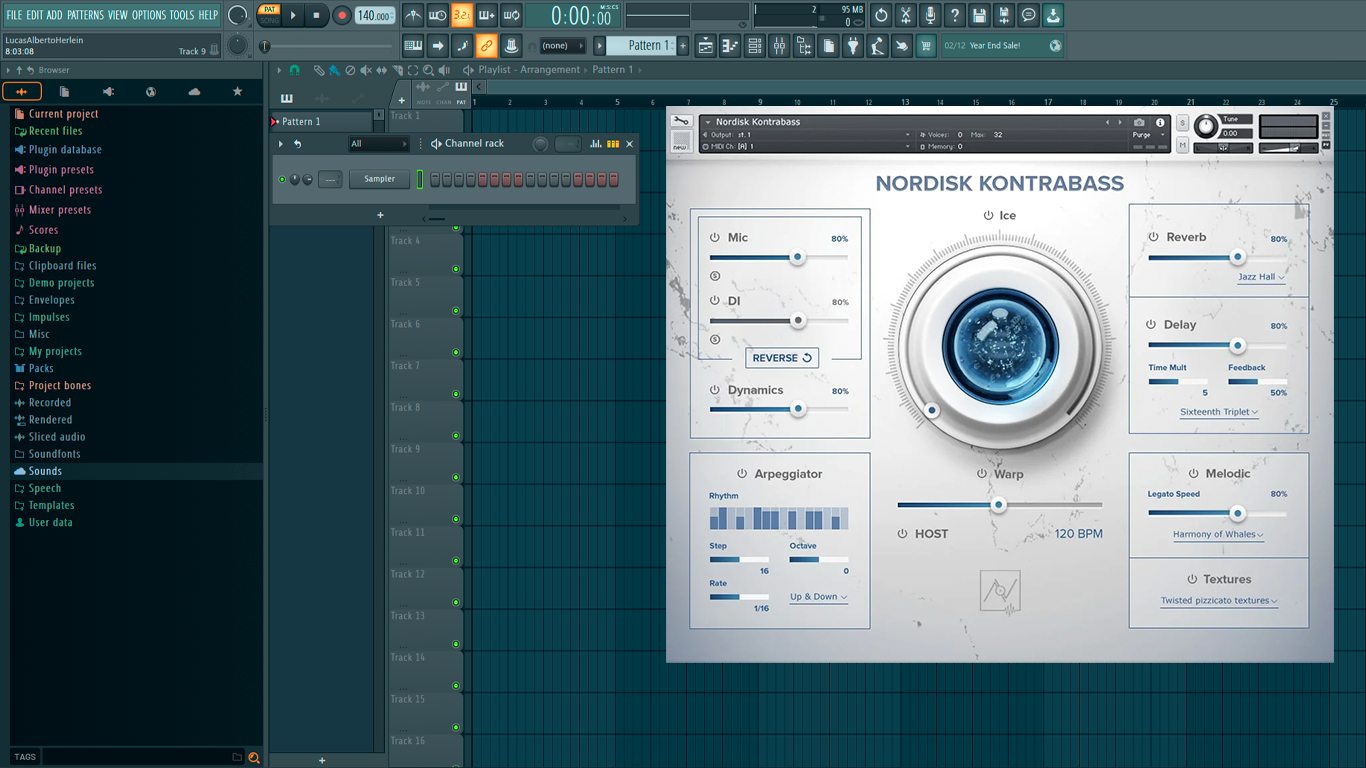Image resolution: width=1366 pixels, height=768 pixels.
Task: Click the metronome icon in the top toolbar
Action: [x=413, y=15]
